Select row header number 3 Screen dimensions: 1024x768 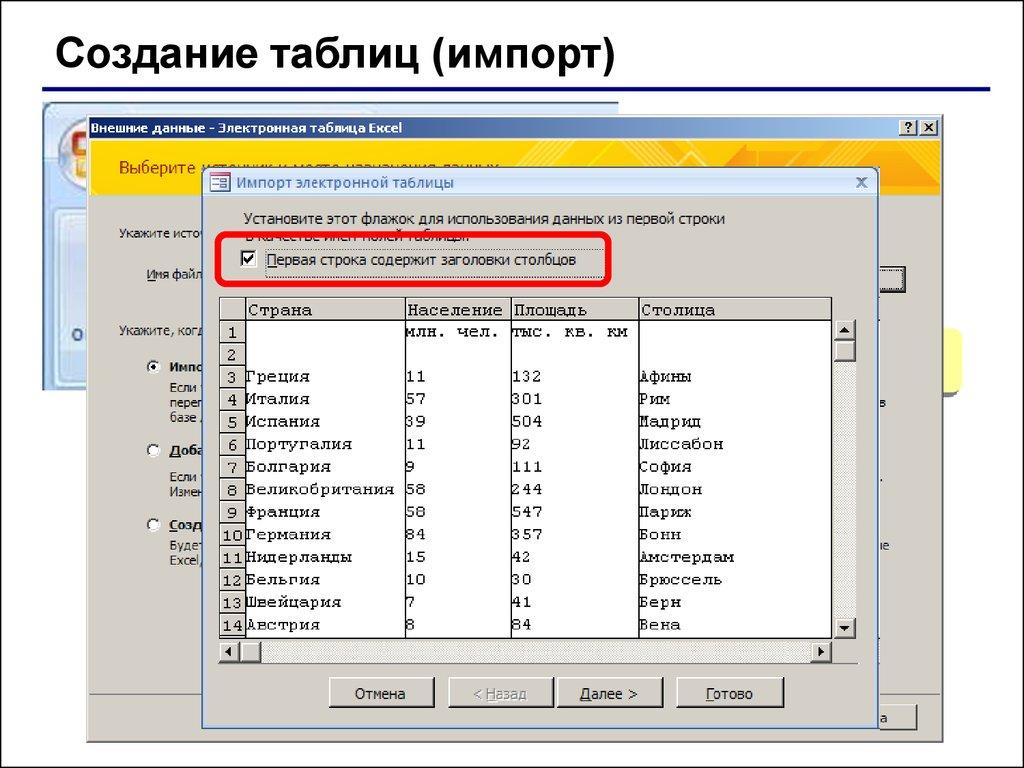click(x=232, y=377)
